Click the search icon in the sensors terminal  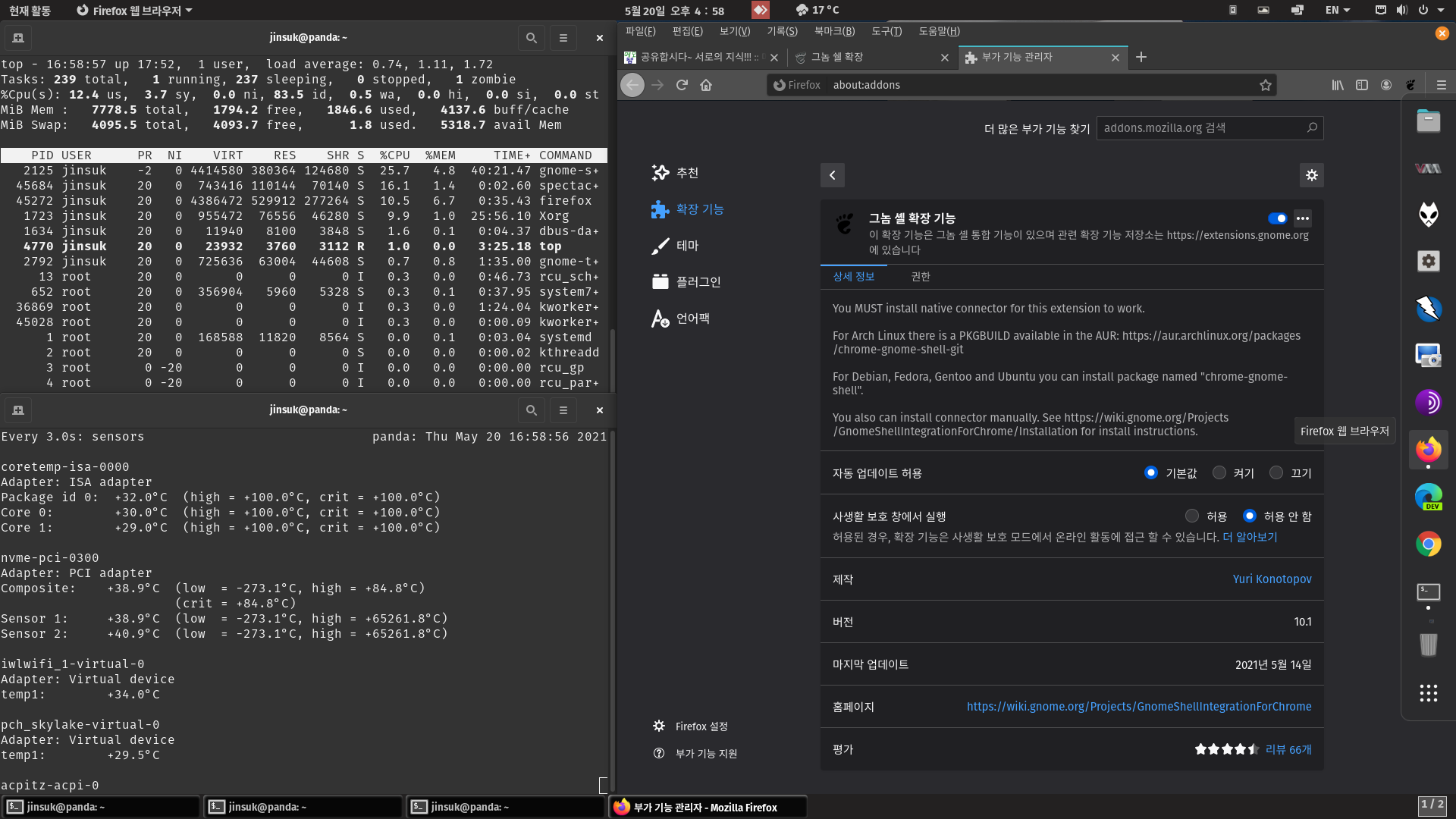click(532, 409)
